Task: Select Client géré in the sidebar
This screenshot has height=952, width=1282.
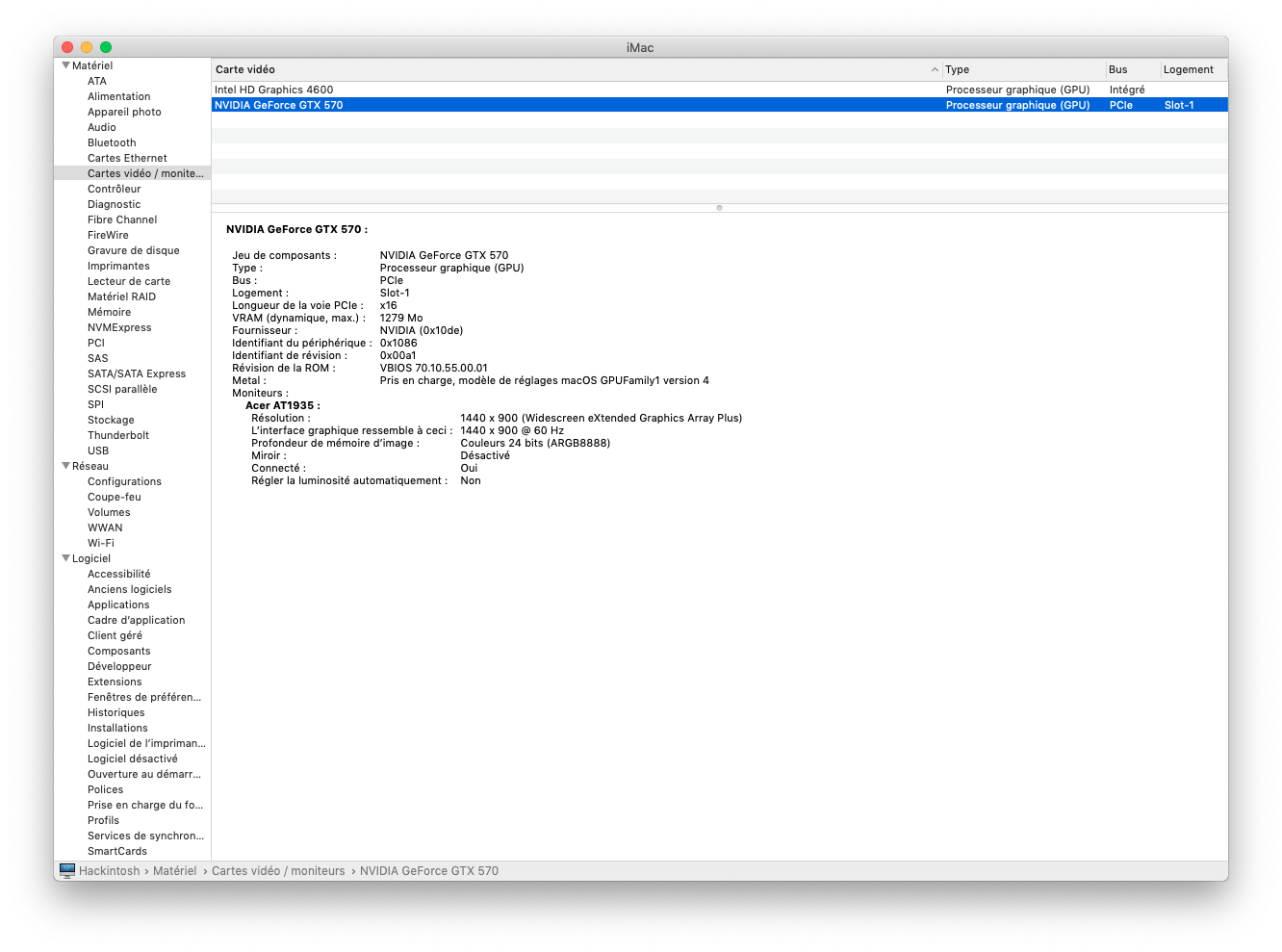Action: pos(115,635)
